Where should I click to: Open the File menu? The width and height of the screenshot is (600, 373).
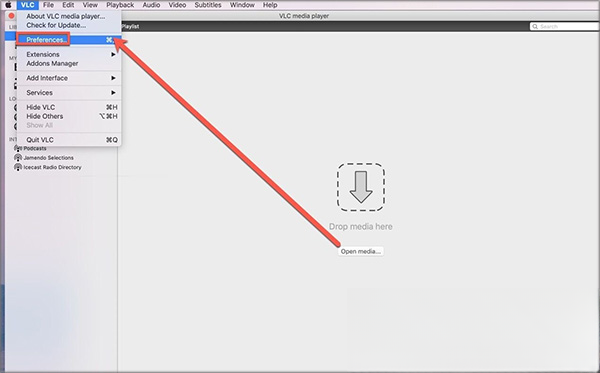pyautogui.click(x=48, y=5)
